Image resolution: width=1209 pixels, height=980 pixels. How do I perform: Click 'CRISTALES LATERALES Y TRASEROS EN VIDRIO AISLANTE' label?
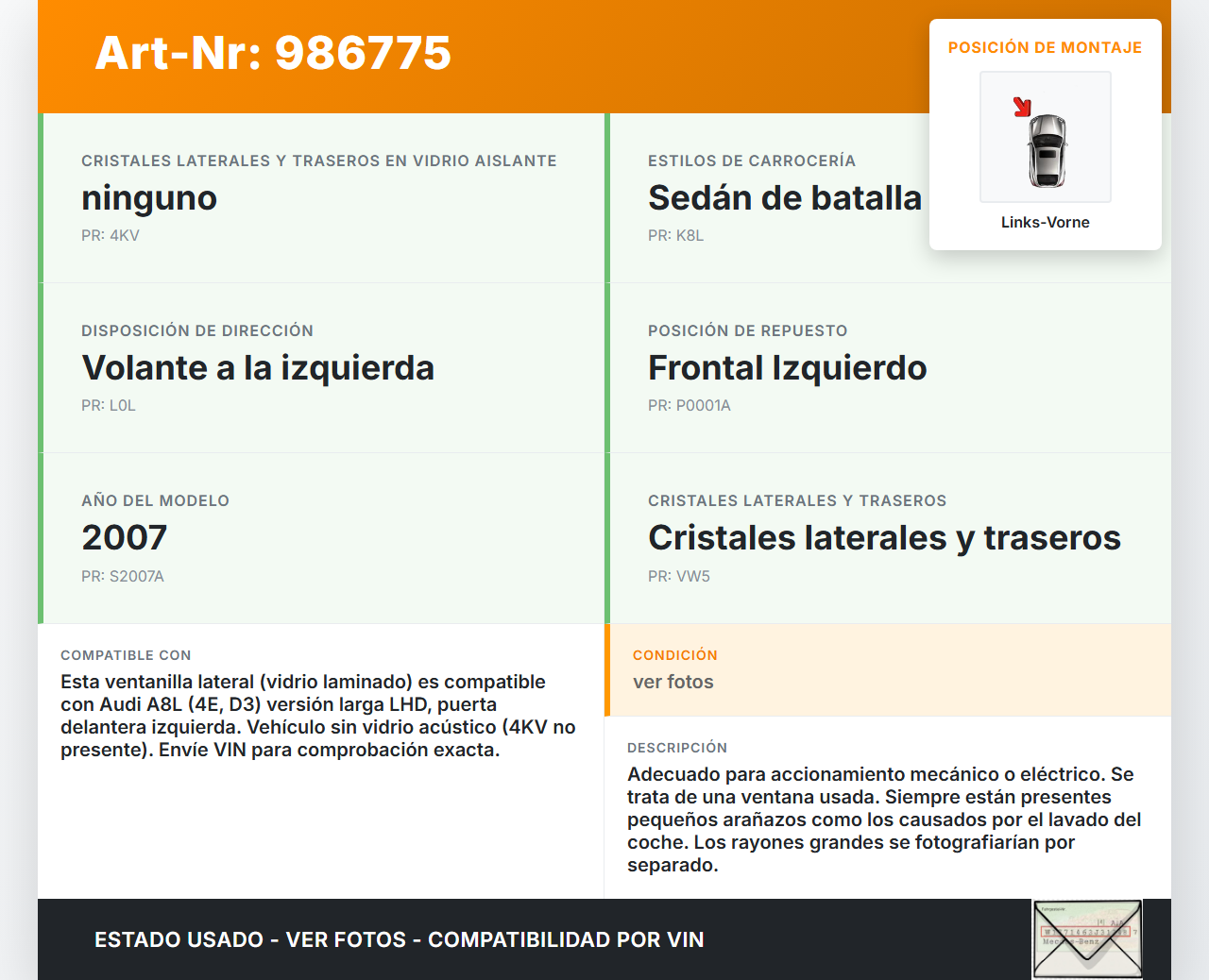click(x=319, y=161)
